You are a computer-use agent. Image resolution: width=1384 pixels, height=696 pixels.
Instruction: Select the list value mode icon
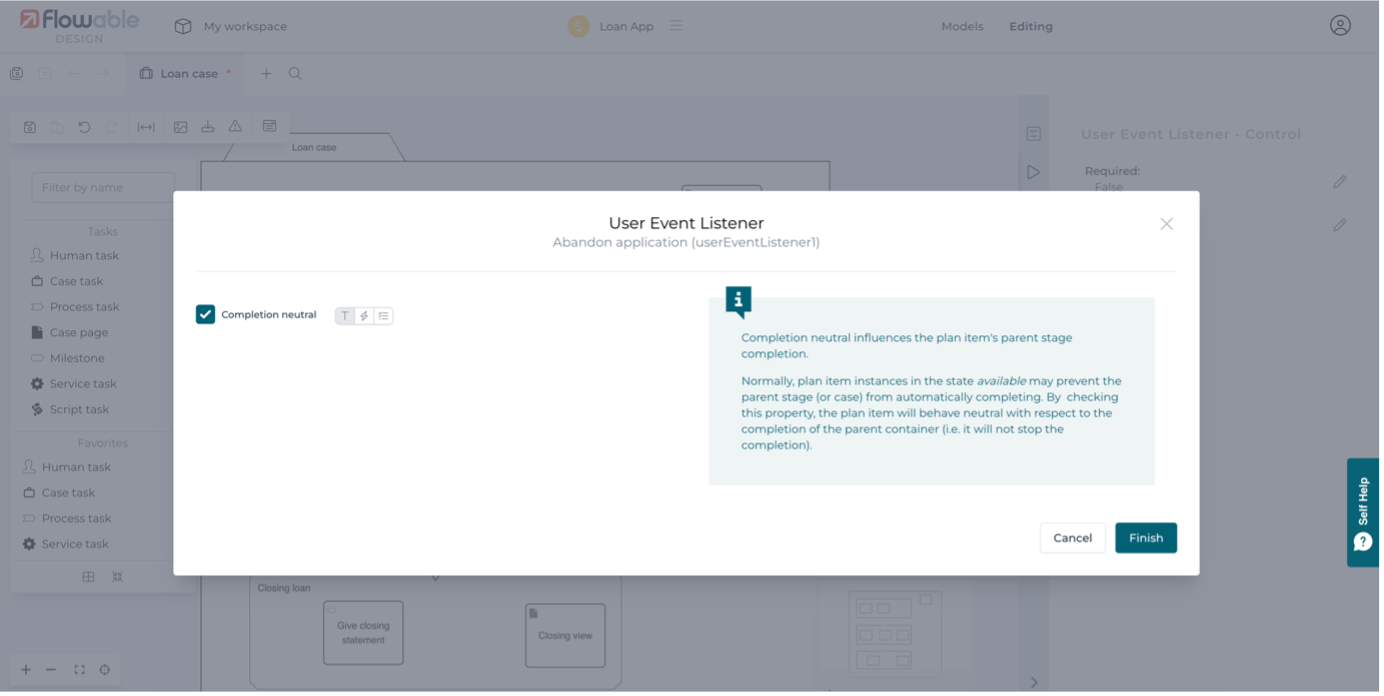click(383, 316)
